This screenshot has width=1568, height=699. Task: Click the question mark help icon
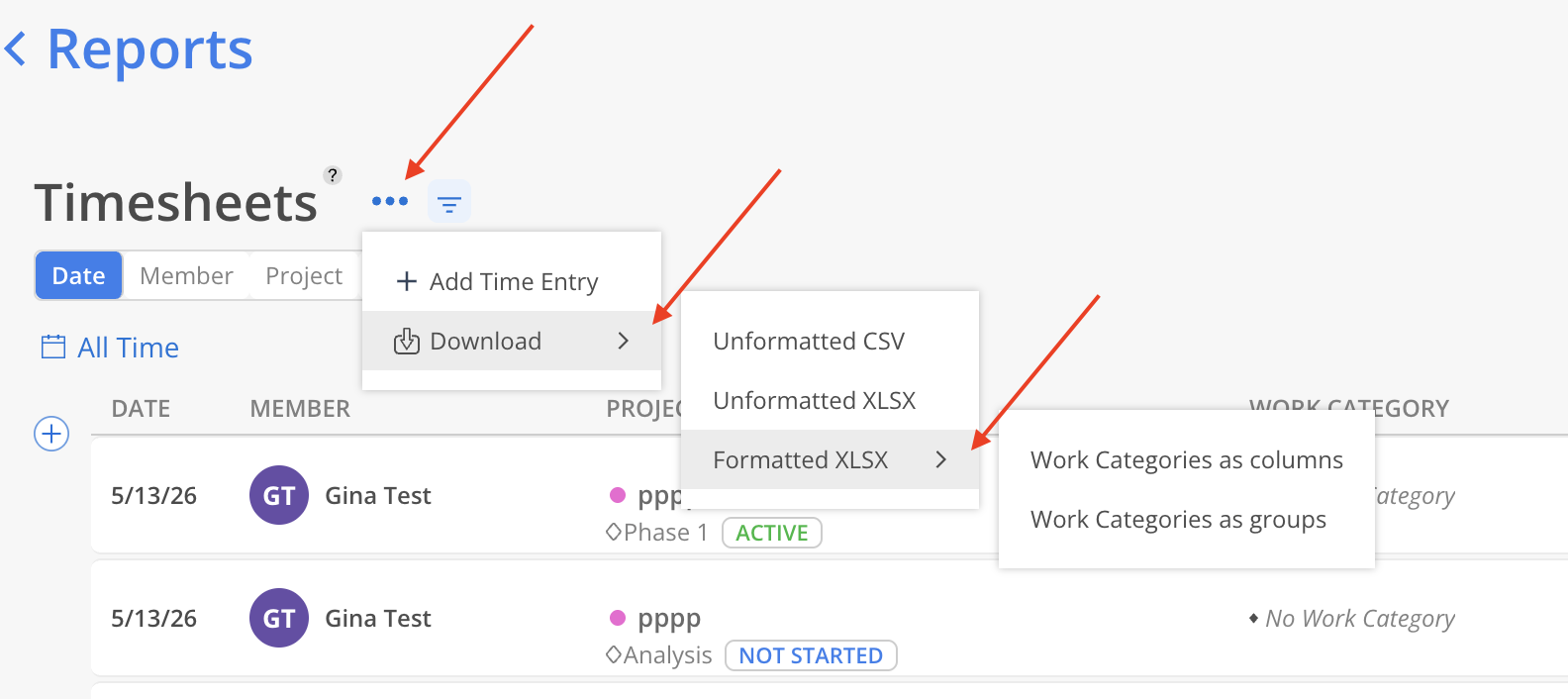pos(333,175)
